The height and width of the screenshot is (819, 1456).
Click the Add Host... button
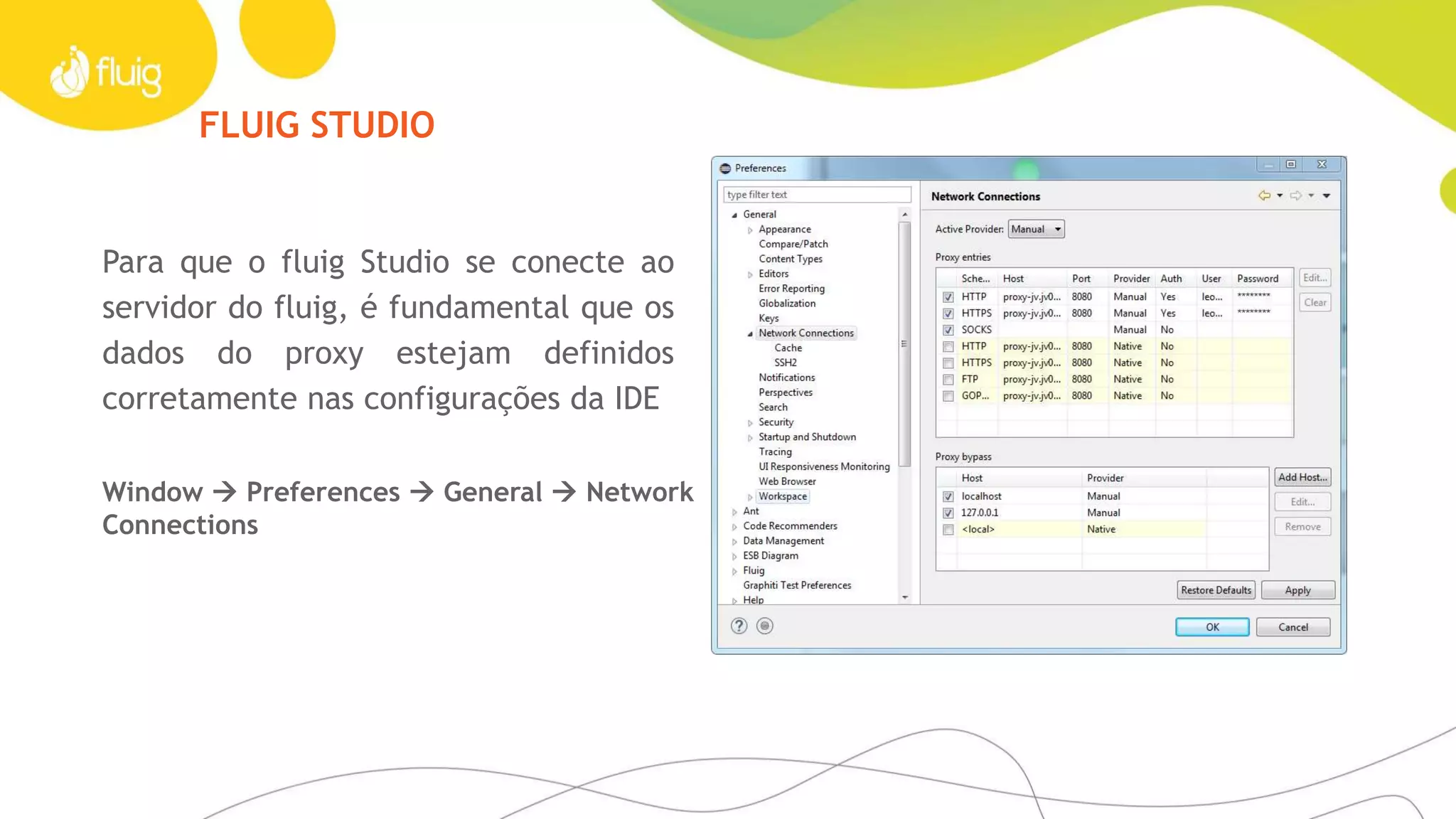pos(1302,478)
